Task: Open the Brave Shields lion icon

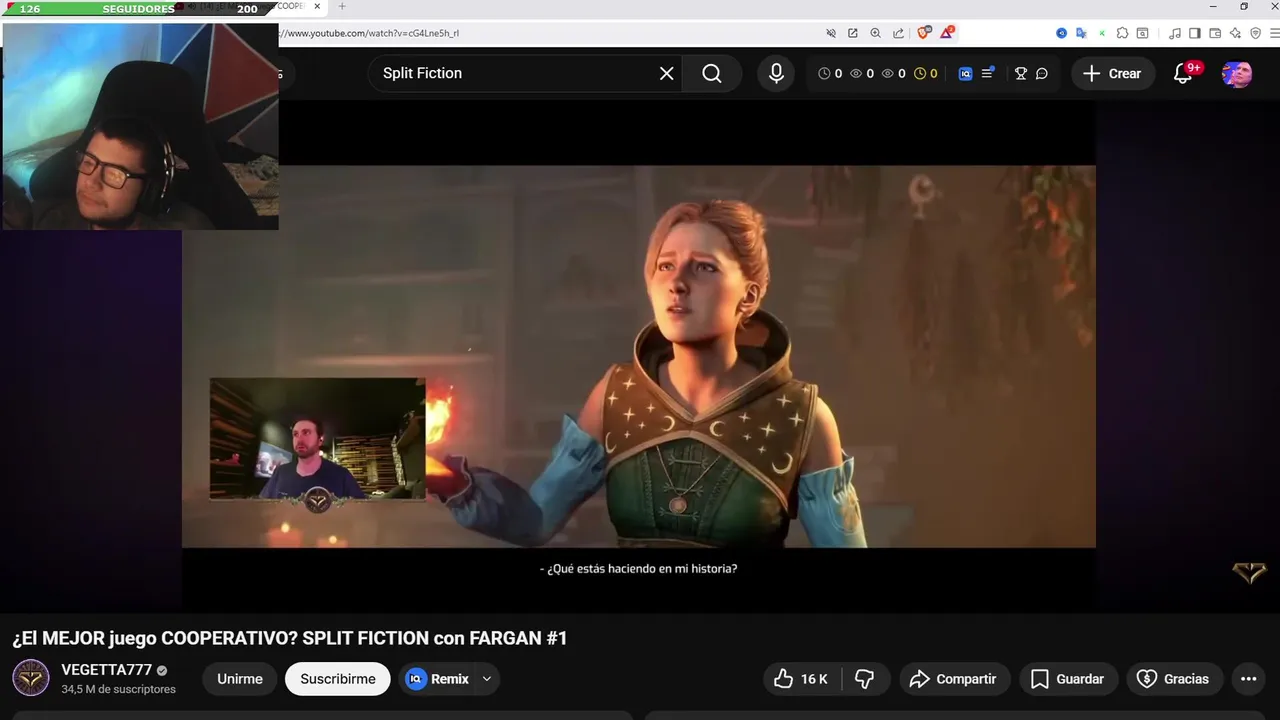Action: [x=924, y=33]
